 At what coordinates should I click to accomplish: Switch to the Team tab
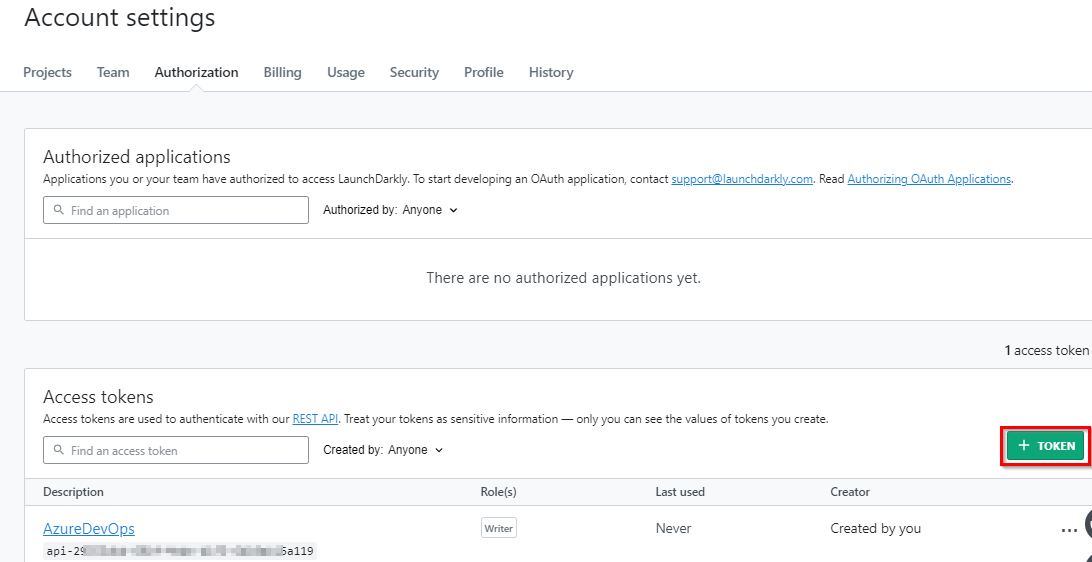point(113,72)
